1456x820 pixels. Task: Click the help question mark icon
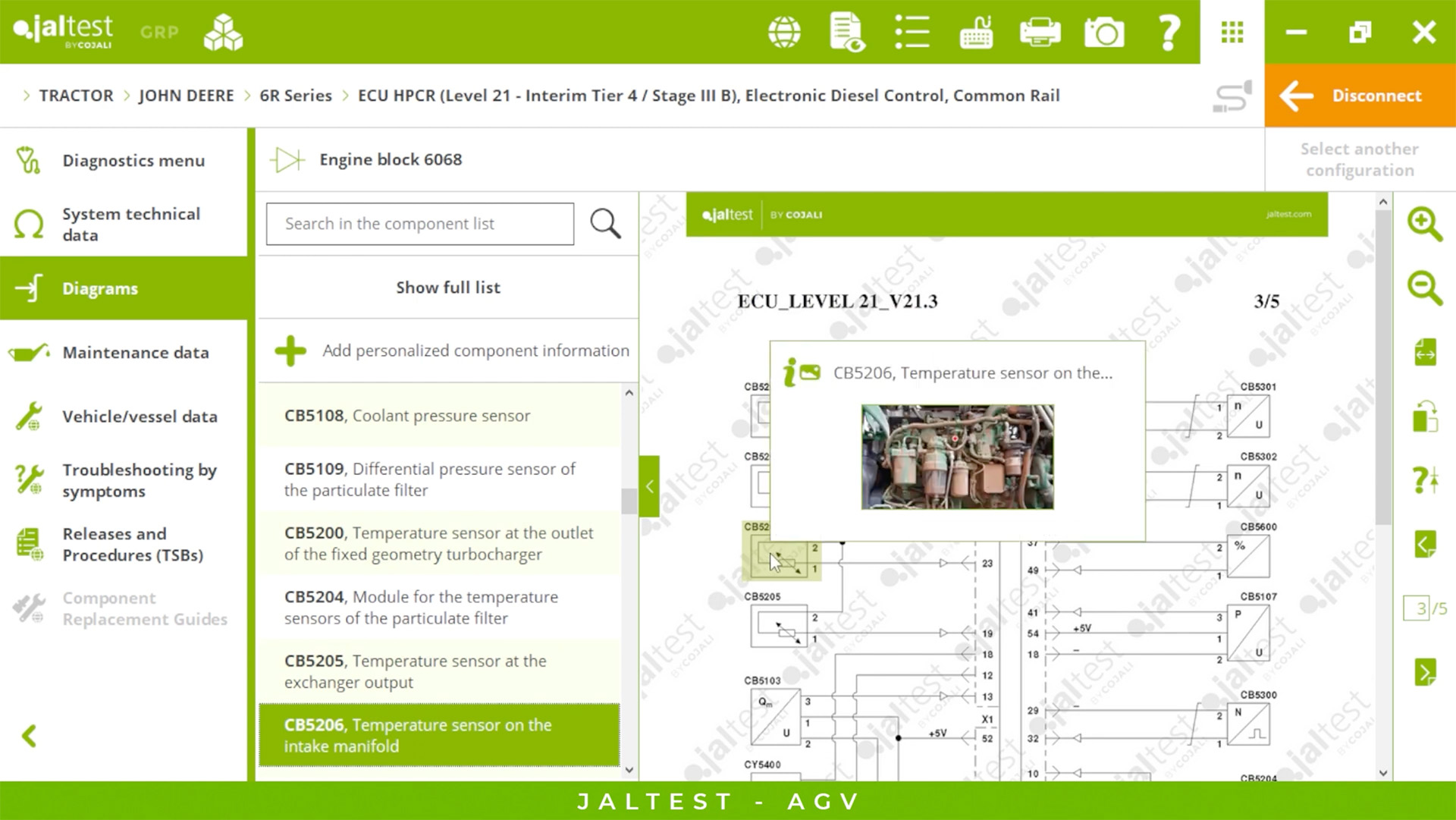click(x=1169, y=33)
